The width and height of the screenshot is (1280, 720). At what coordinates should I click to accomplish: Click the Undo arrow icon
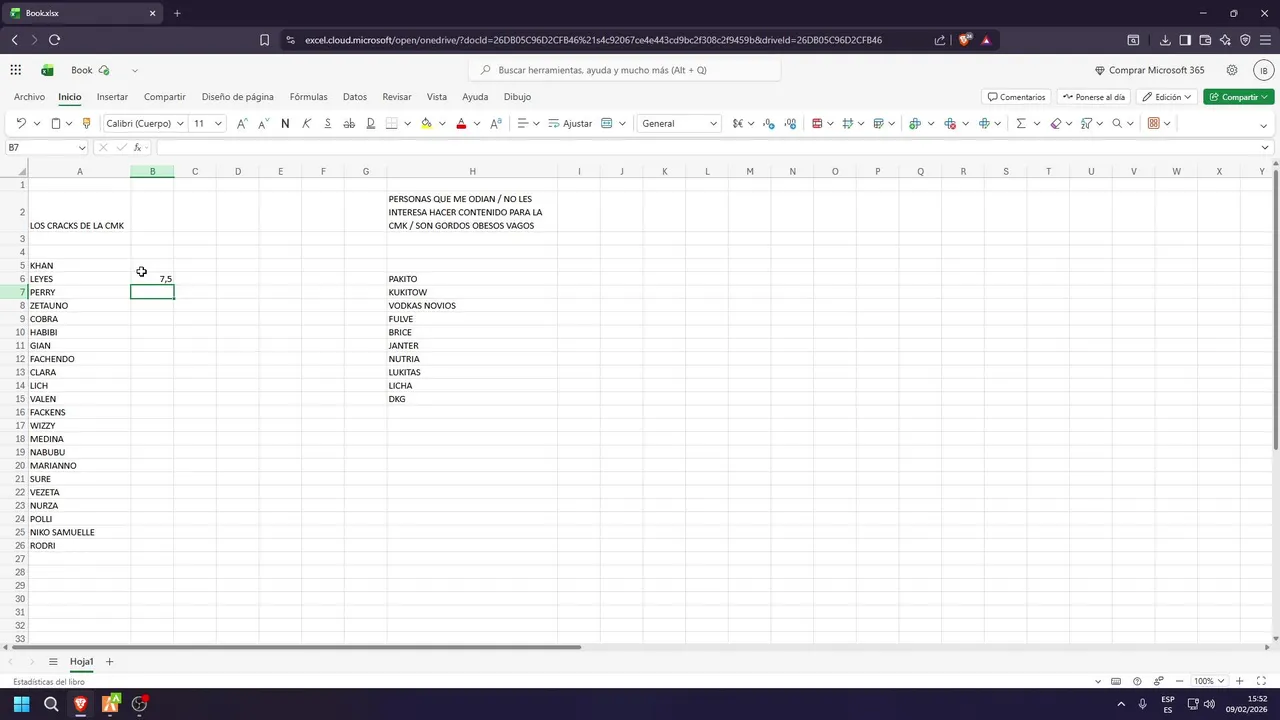pyautogui.click(x=21, y=123)
